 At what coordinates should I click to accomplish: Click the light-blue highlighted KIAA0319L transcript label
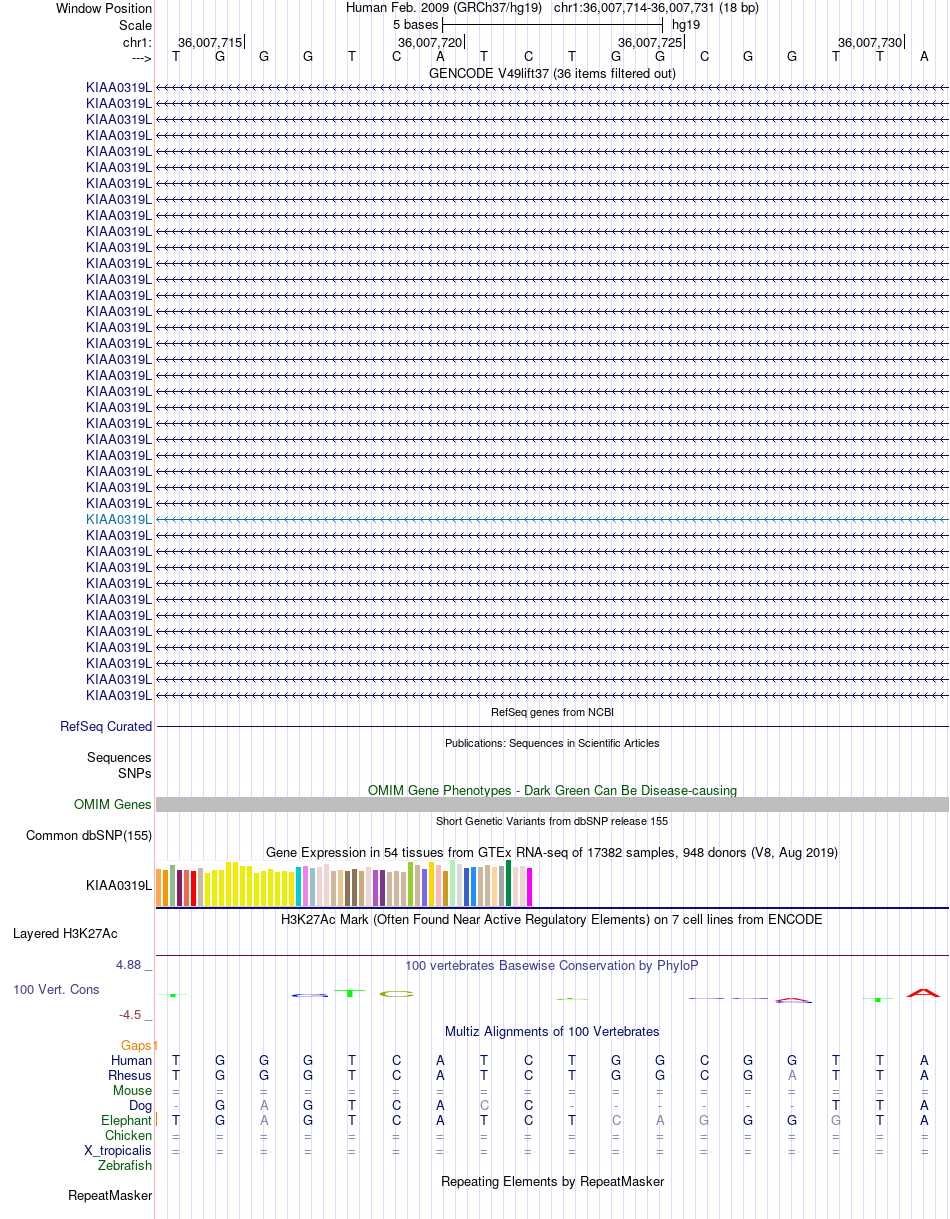[x=119, y=520]
